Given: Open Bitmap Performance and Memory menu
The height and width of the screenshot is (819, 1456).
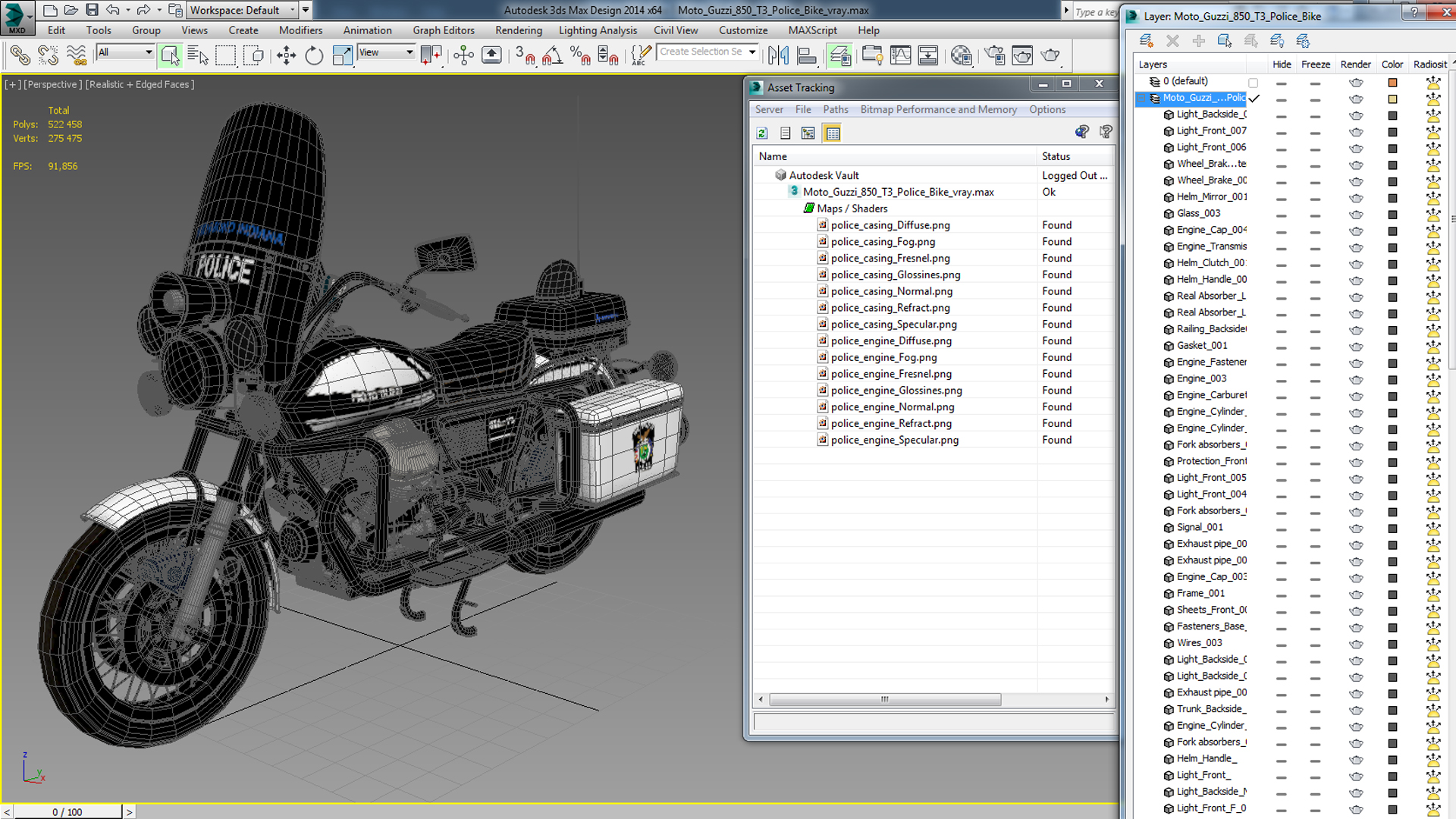Looking at the screenshot, I should coord(938,109).
